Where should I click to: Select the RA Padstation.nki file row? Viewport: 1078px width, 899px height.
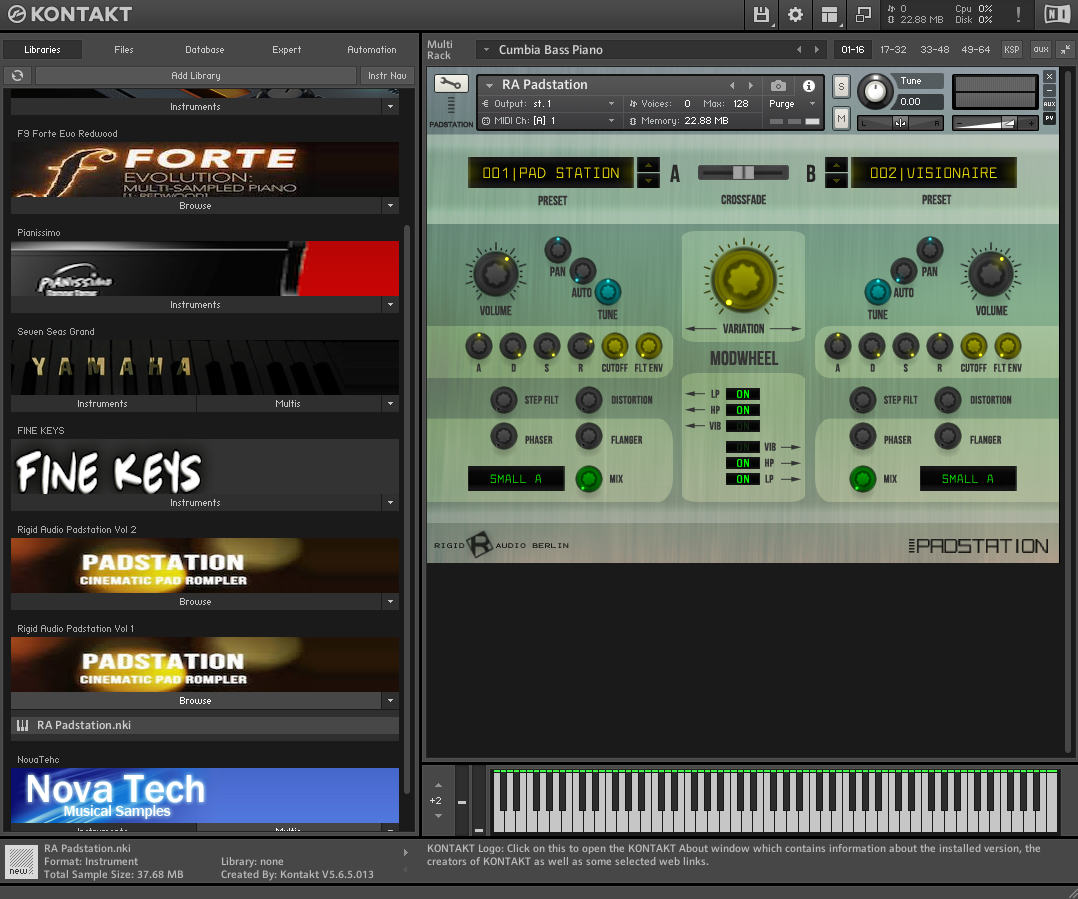click(205, 725)
